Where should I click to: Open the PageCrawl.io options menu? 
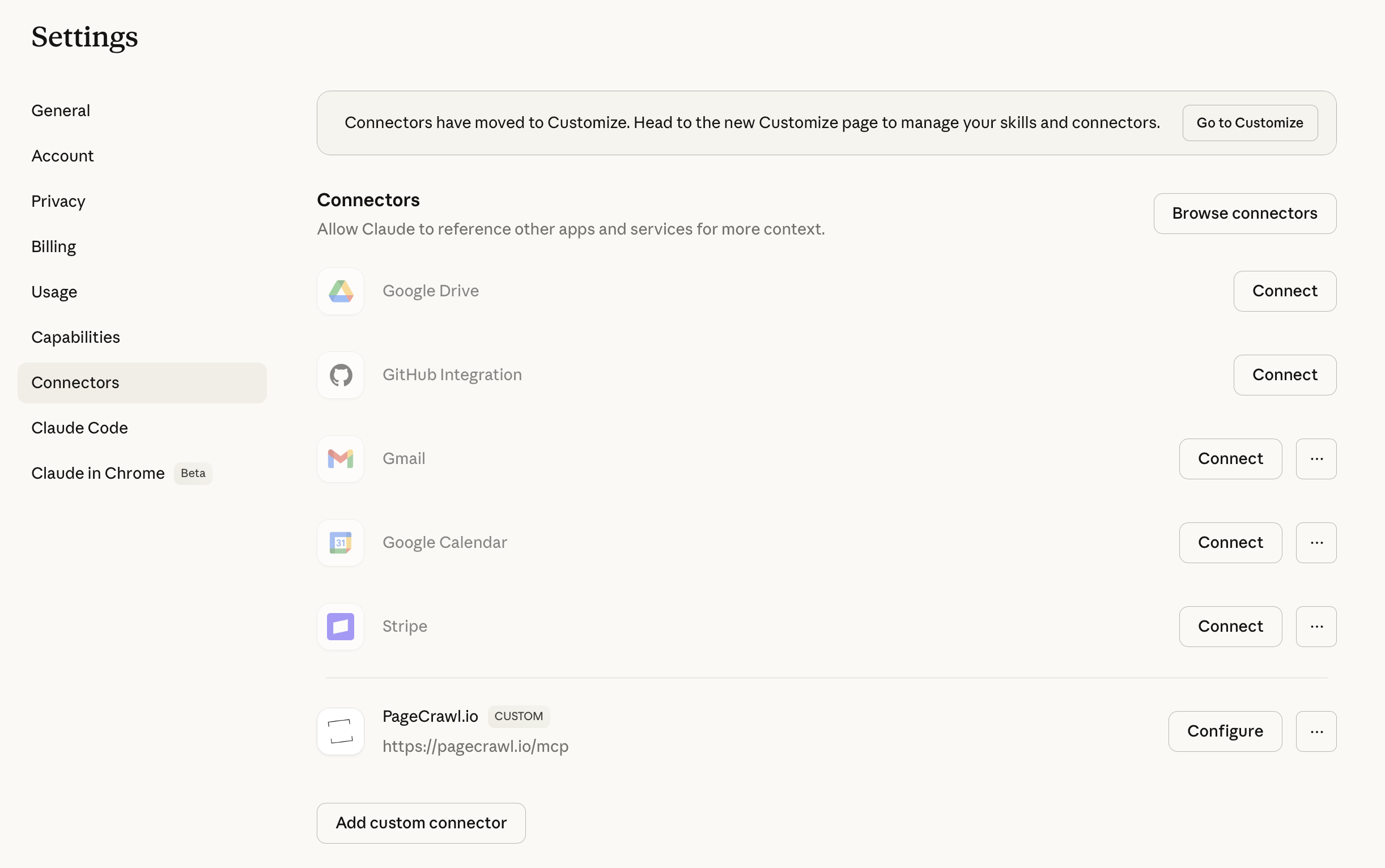[x=1316, y=731]
